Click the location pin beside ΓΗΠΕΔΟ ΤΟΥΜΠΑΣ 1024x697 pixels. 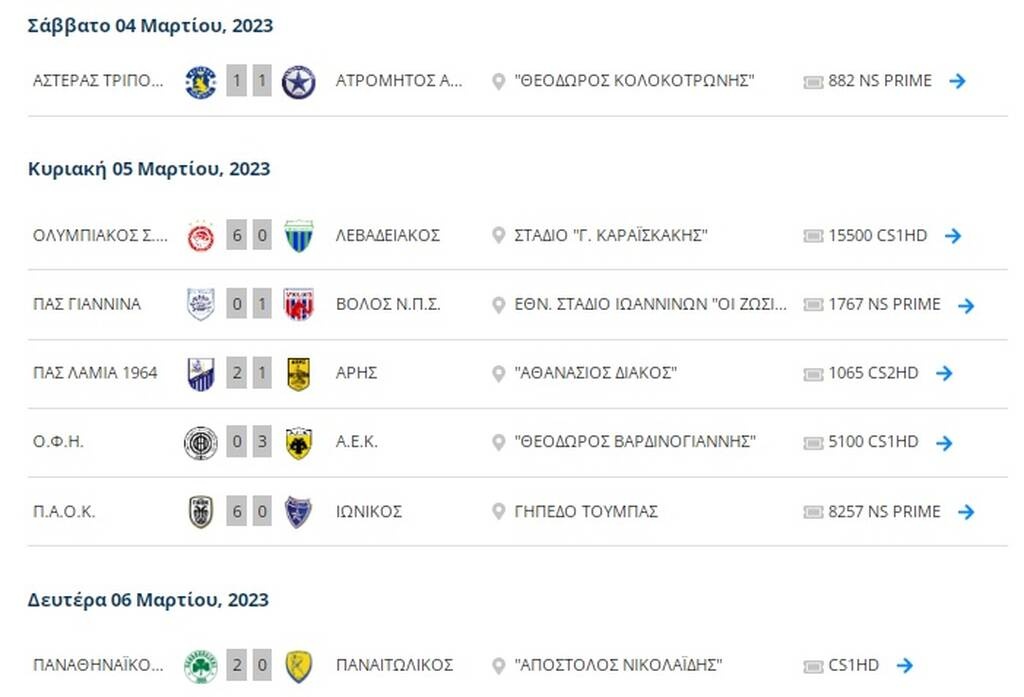[498, 511]
